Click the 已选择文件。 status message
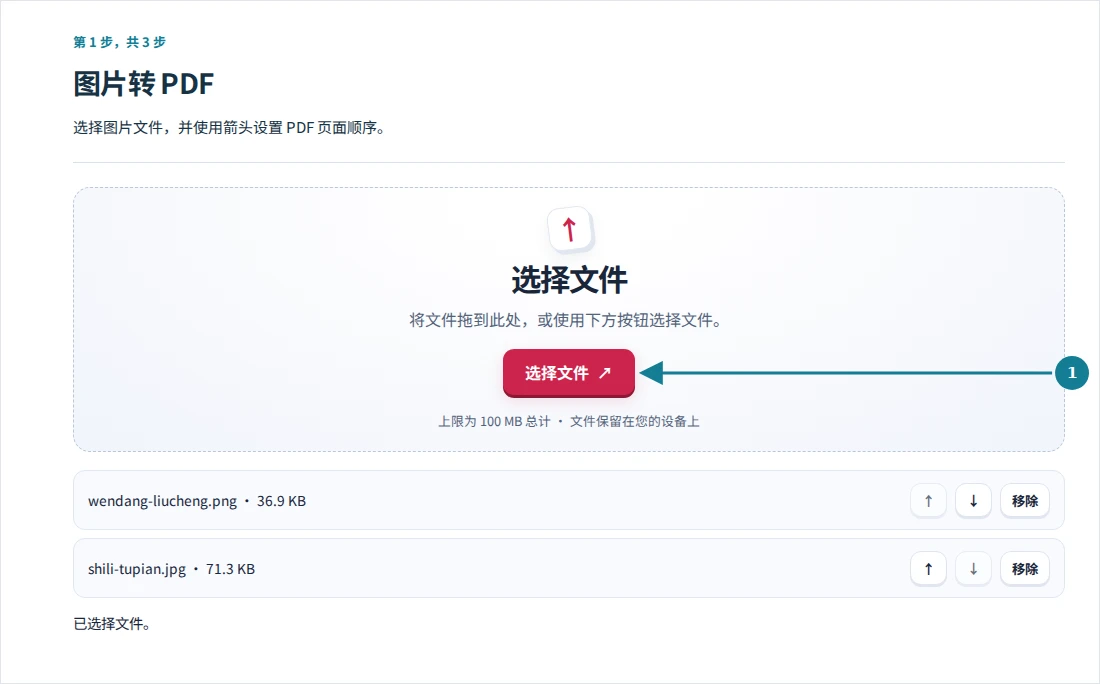1100x684 pixels. point(112,624)
